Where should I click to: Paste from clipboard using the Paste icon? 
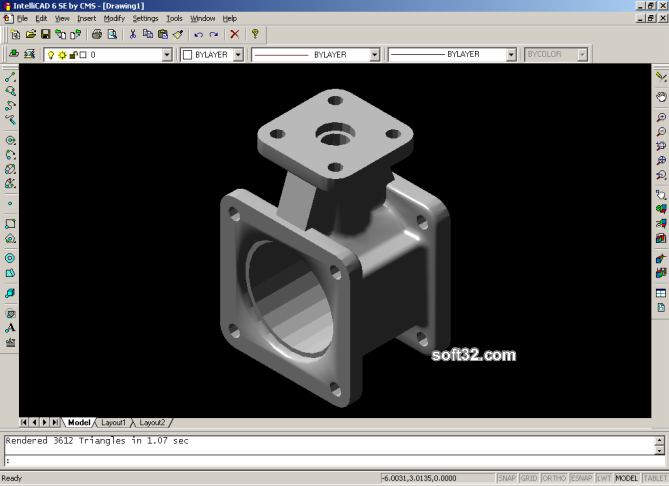point(163,35)
